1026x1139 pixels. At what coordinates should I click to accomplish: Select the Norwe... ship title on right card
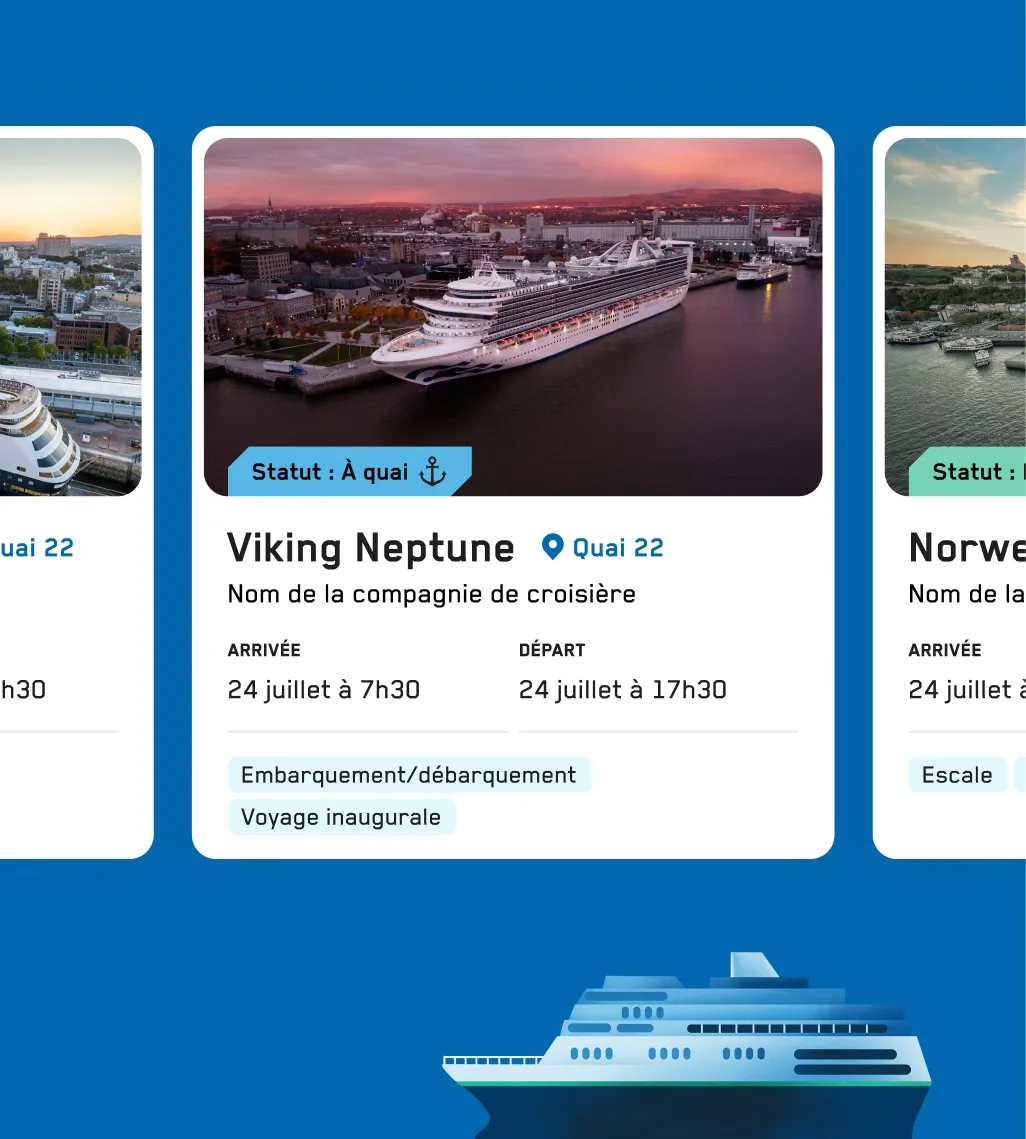[x=967, y=548]
